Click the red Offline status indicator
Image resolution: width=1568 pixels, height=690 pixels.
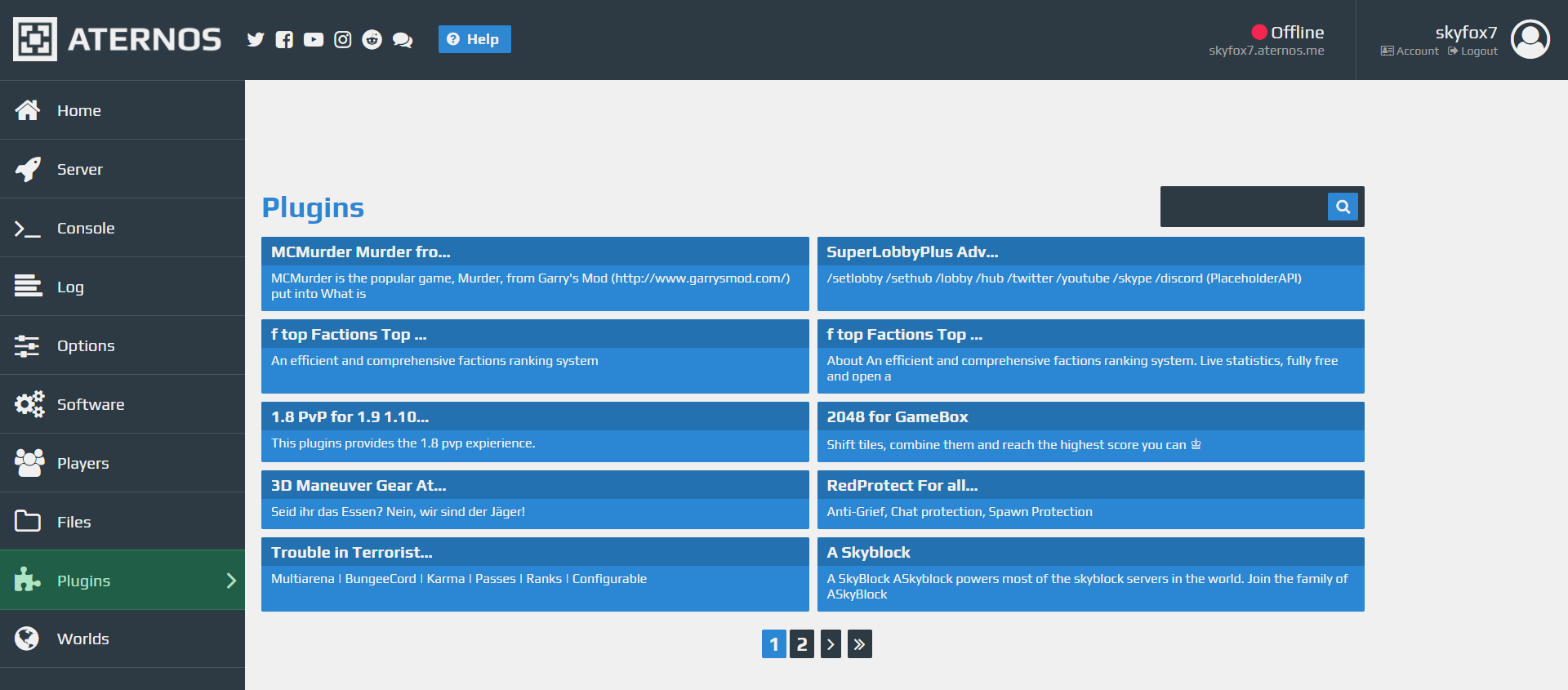click(x=1259, y=32)
